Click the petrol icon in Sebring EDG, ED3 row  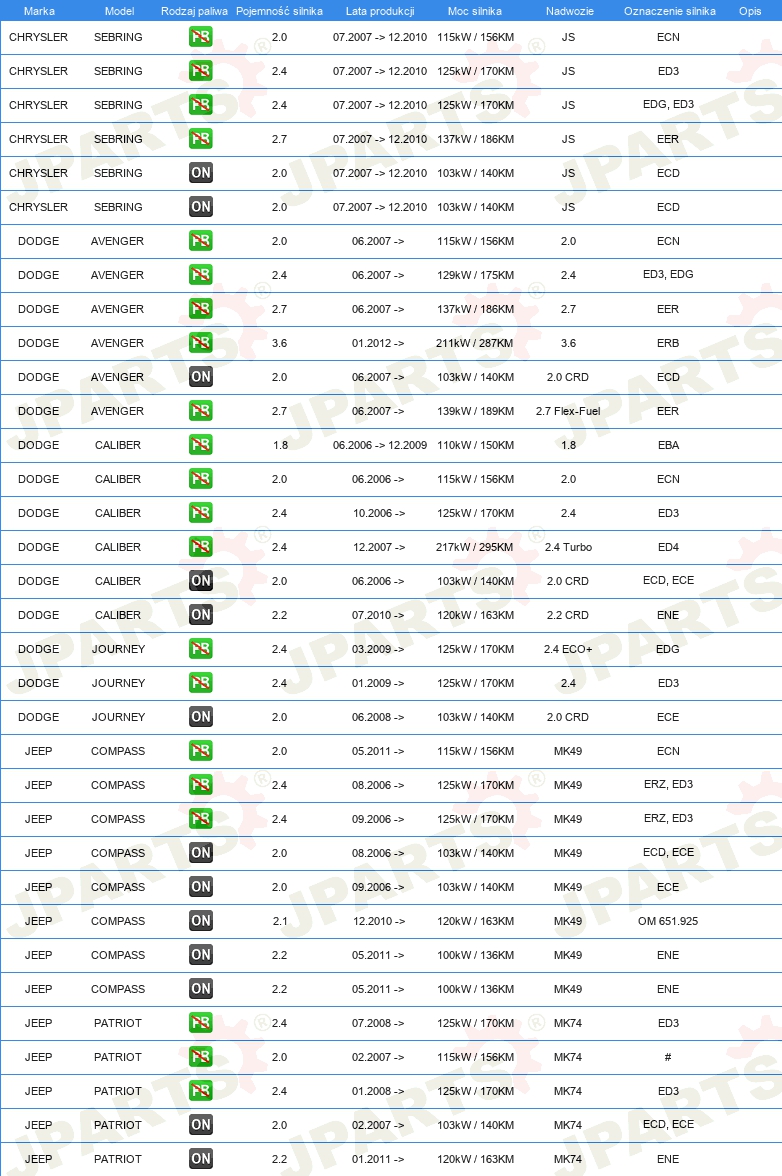[200, 105]
